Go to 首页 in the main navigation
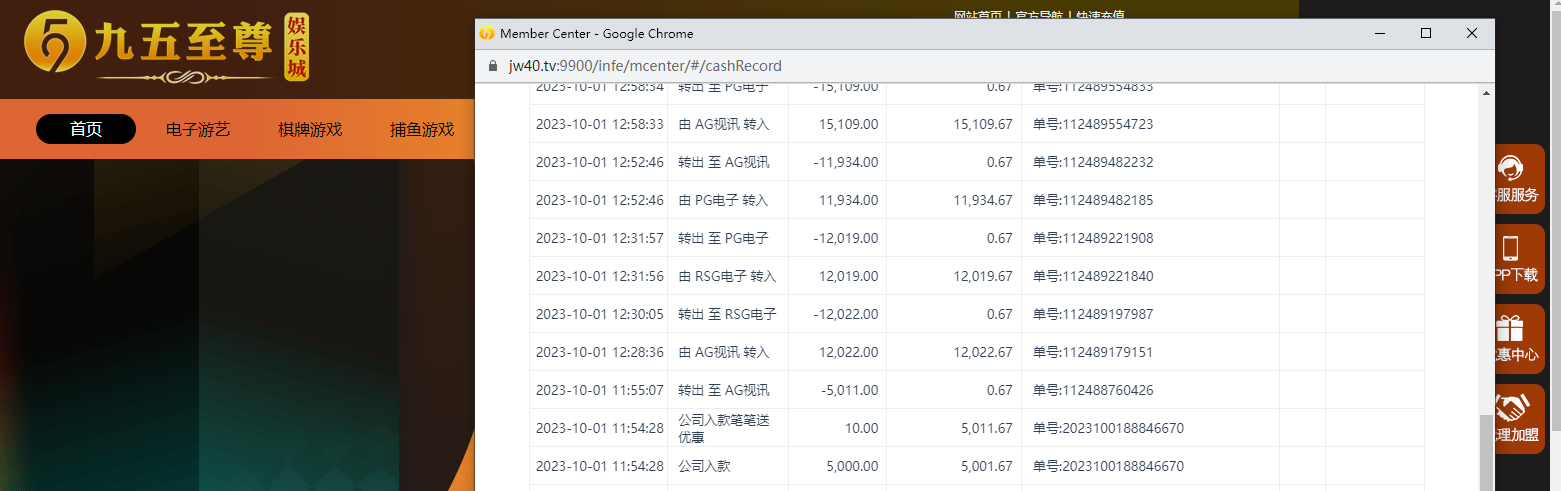This screenshot has width=1561, height=491. coord(86,129)
